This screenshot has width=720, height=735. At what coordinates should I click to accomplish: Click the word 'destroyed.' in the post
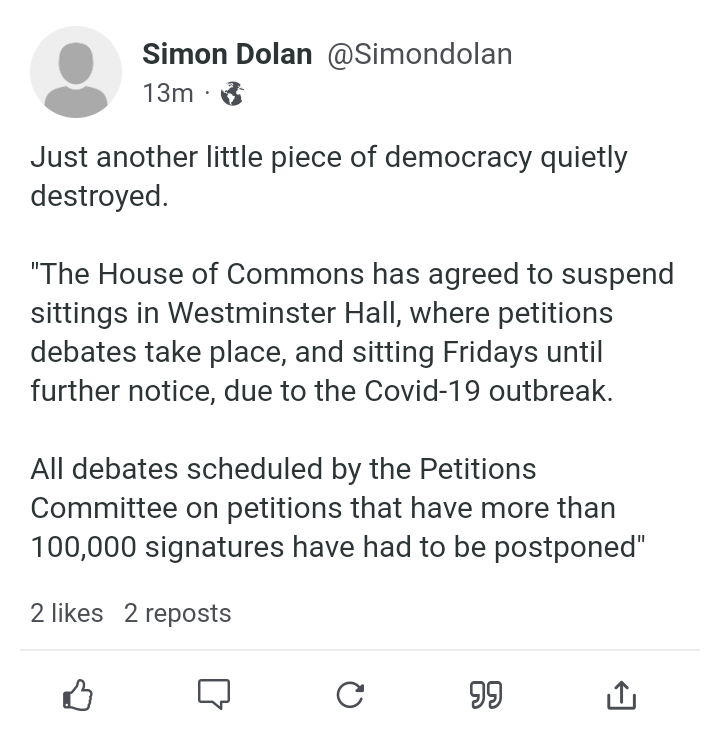99,195
